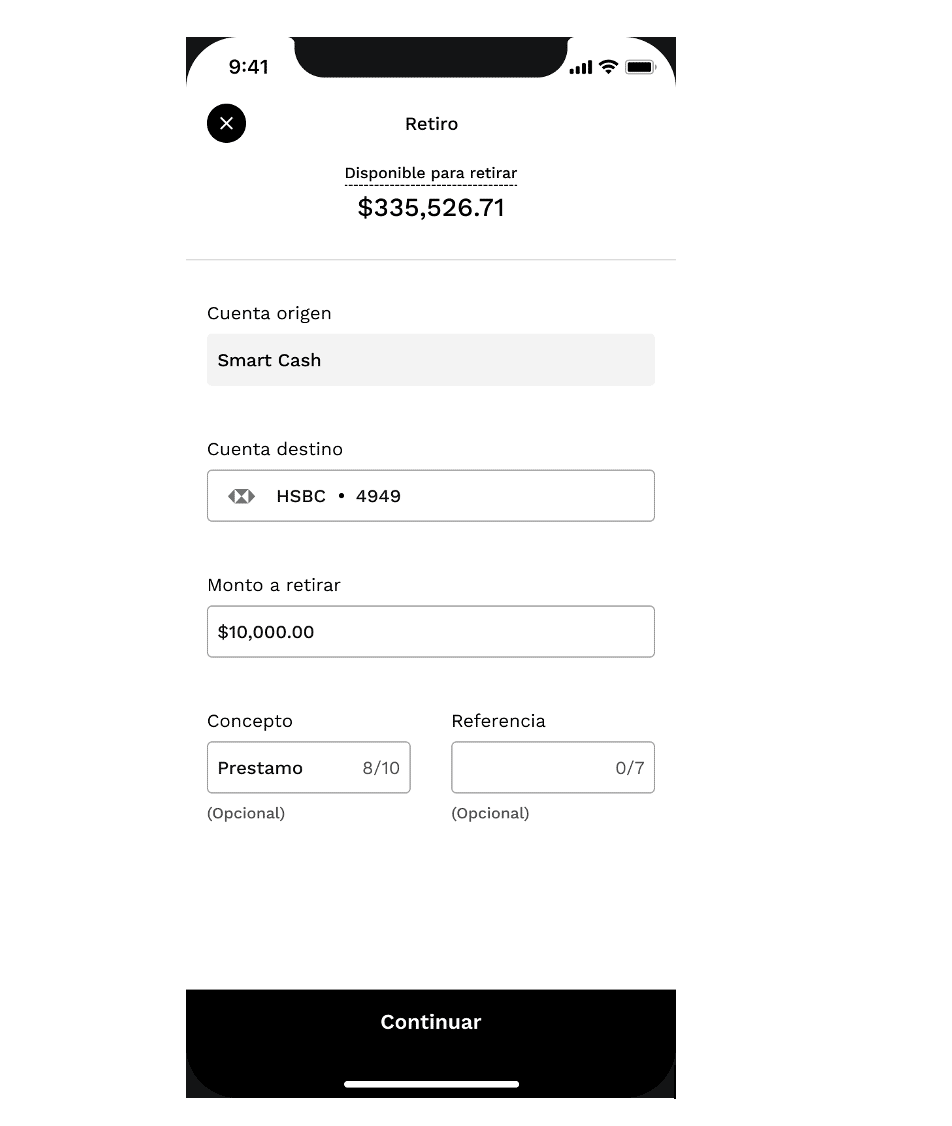Click the empty Referencia input field
This screenshot has width=952, height=1126.
tap(530, 768)
